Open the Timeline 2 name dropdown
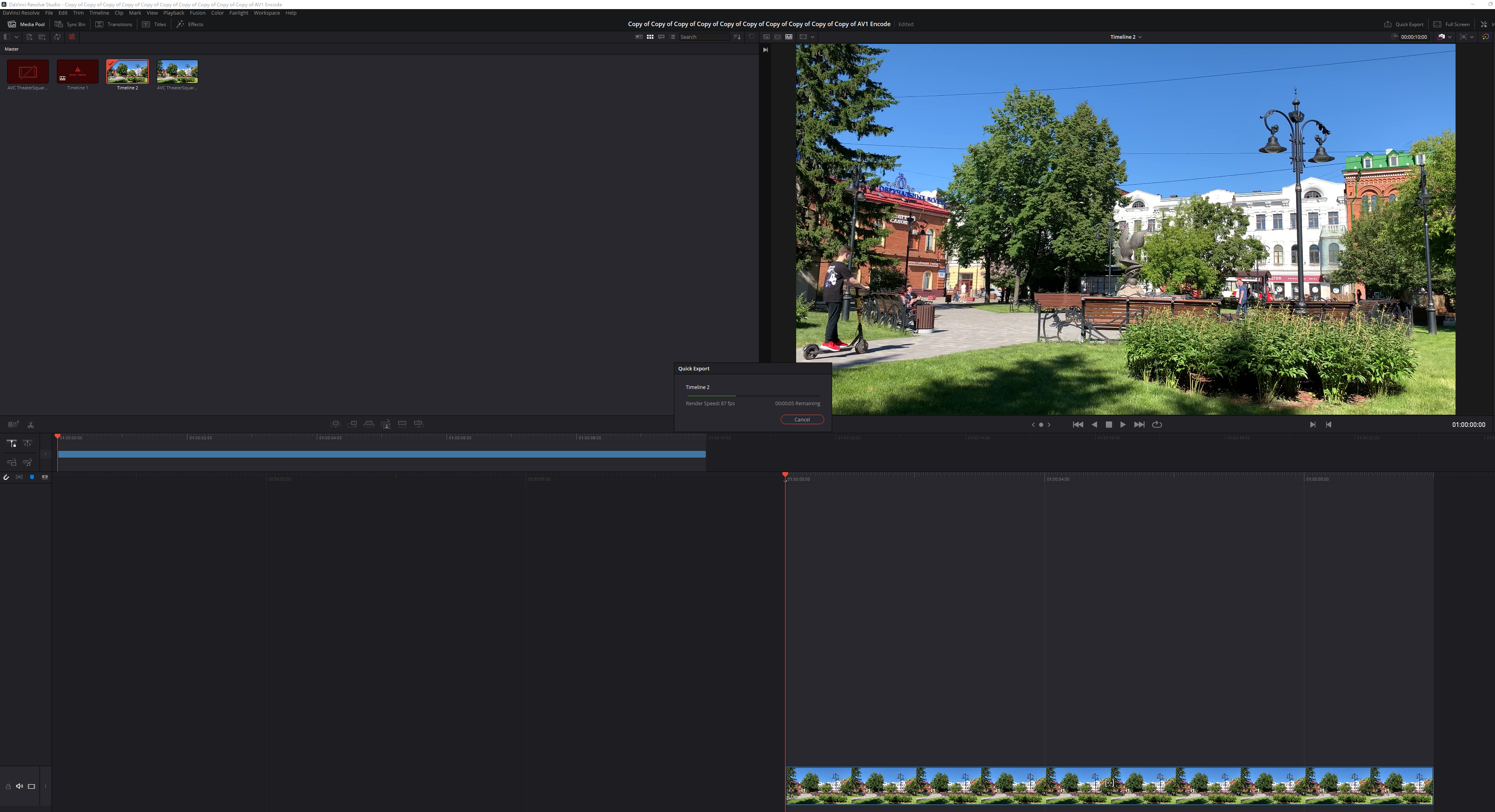This screenshot has height=812, width=1495. 1126,37
